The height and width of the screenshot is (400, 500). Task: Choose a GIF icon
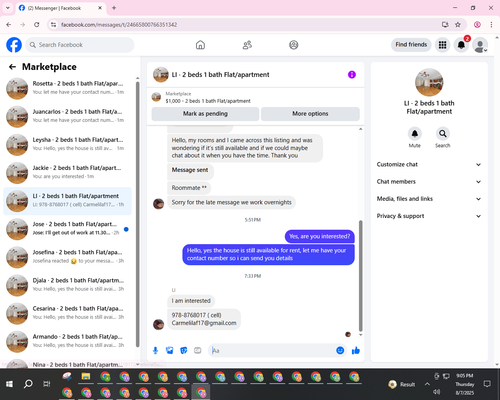click(198, 350)
